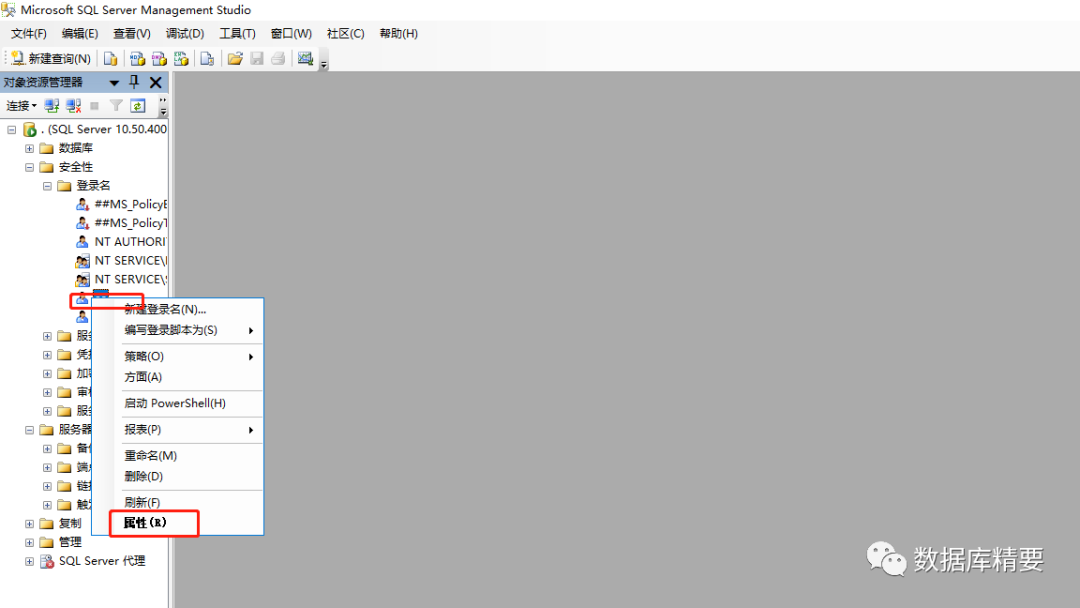Collapse the 安全性 folder node
Viewport: 1080px width, 608px height.
[30, 167]
